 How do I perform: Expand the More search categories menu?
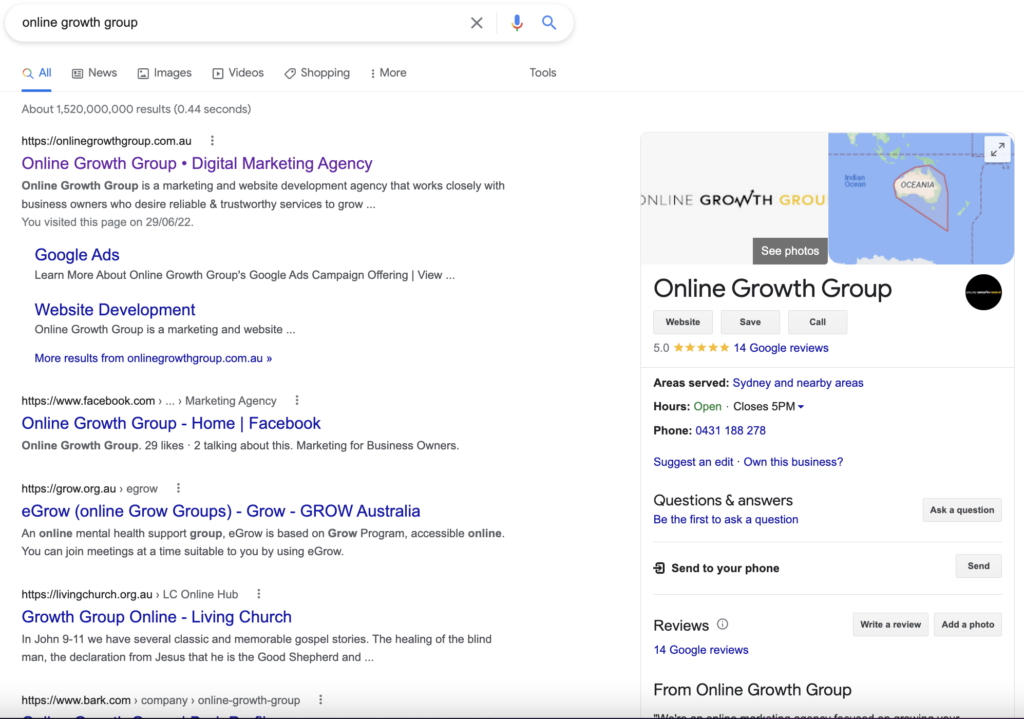click(x=389, y=73)
